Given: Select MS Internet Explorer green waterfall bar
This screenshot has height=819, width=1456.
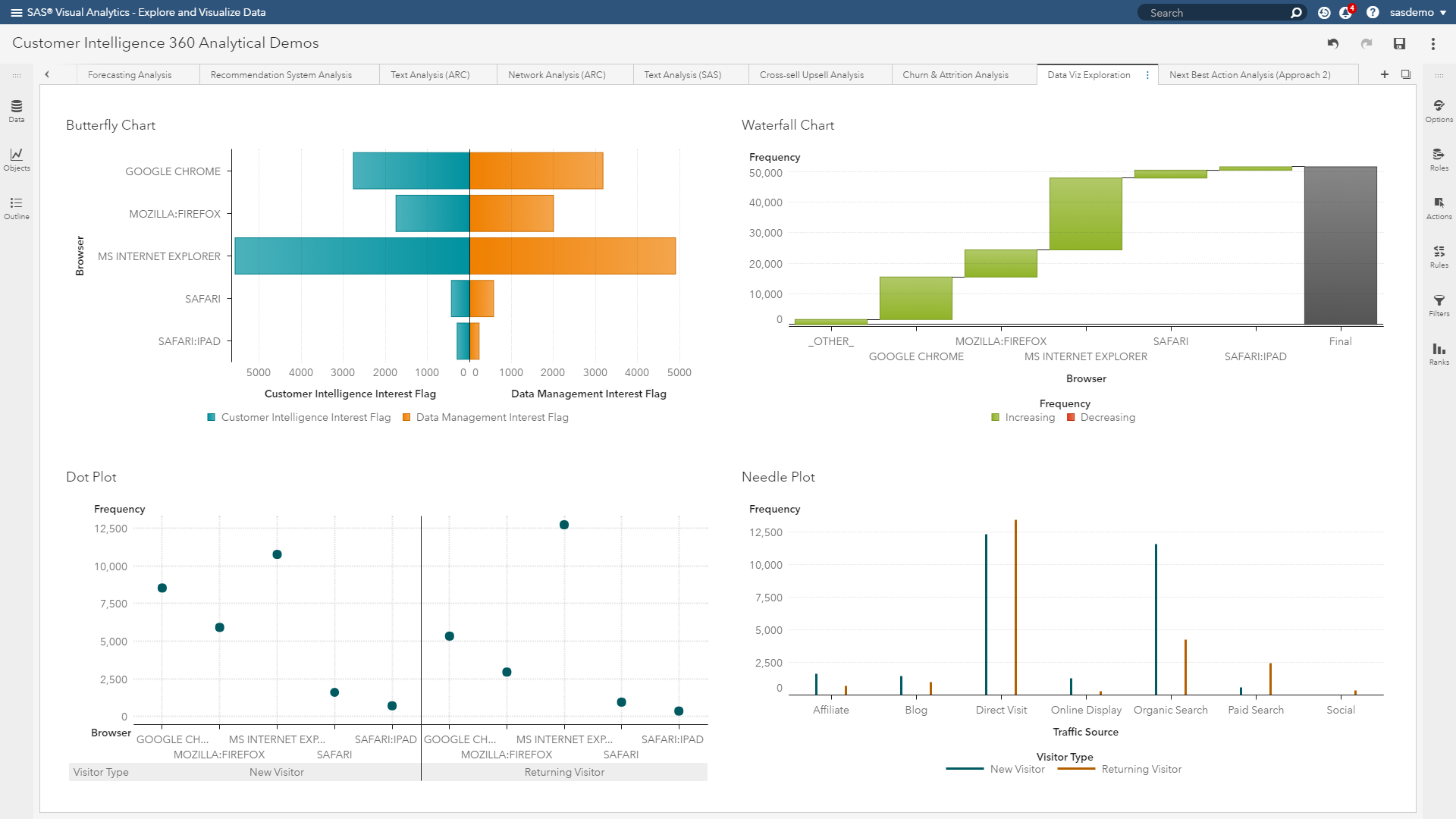Looking at the screenshot, I should [1085, 214].
